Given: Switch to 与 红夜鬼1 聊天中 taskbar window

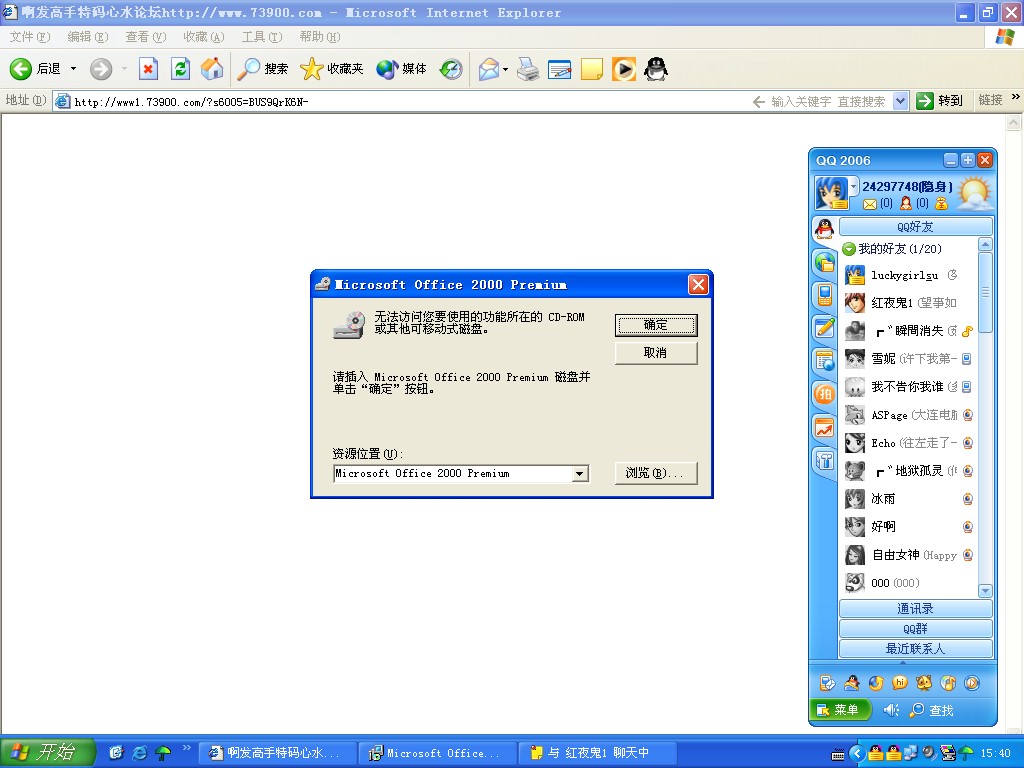Looking at the screenshot, I should point(596,753).
